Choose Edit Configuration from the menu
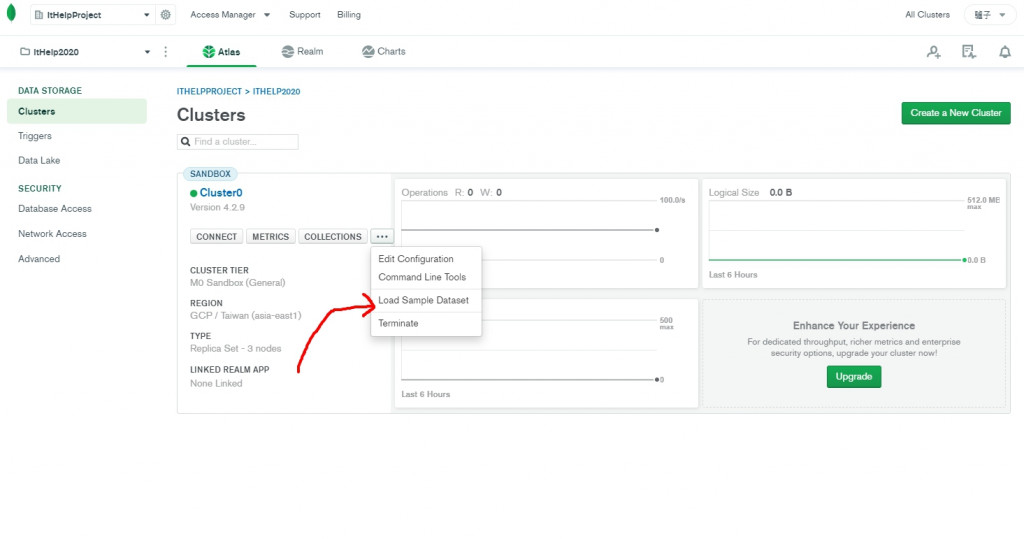Screen dimensions: 1024x539 tap(415, 259)
